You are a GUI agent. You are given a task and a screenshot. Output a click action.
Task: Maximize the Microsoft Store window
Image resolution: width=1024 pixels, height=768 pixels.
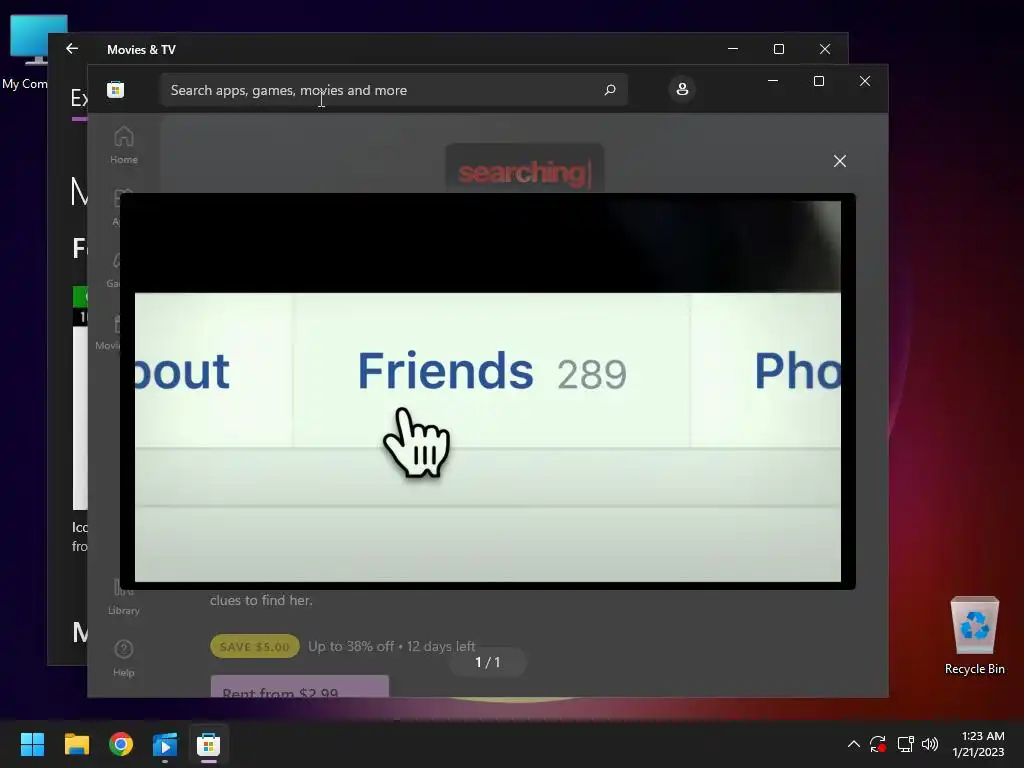[819, 81]
